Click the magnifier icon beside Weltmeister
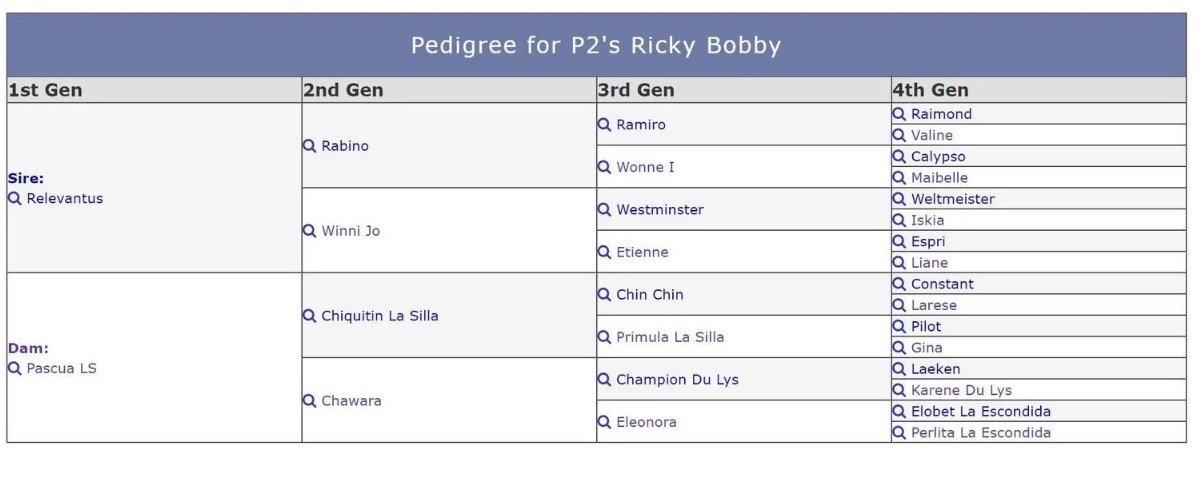The image size is (1198, 491). pos(899,199)
